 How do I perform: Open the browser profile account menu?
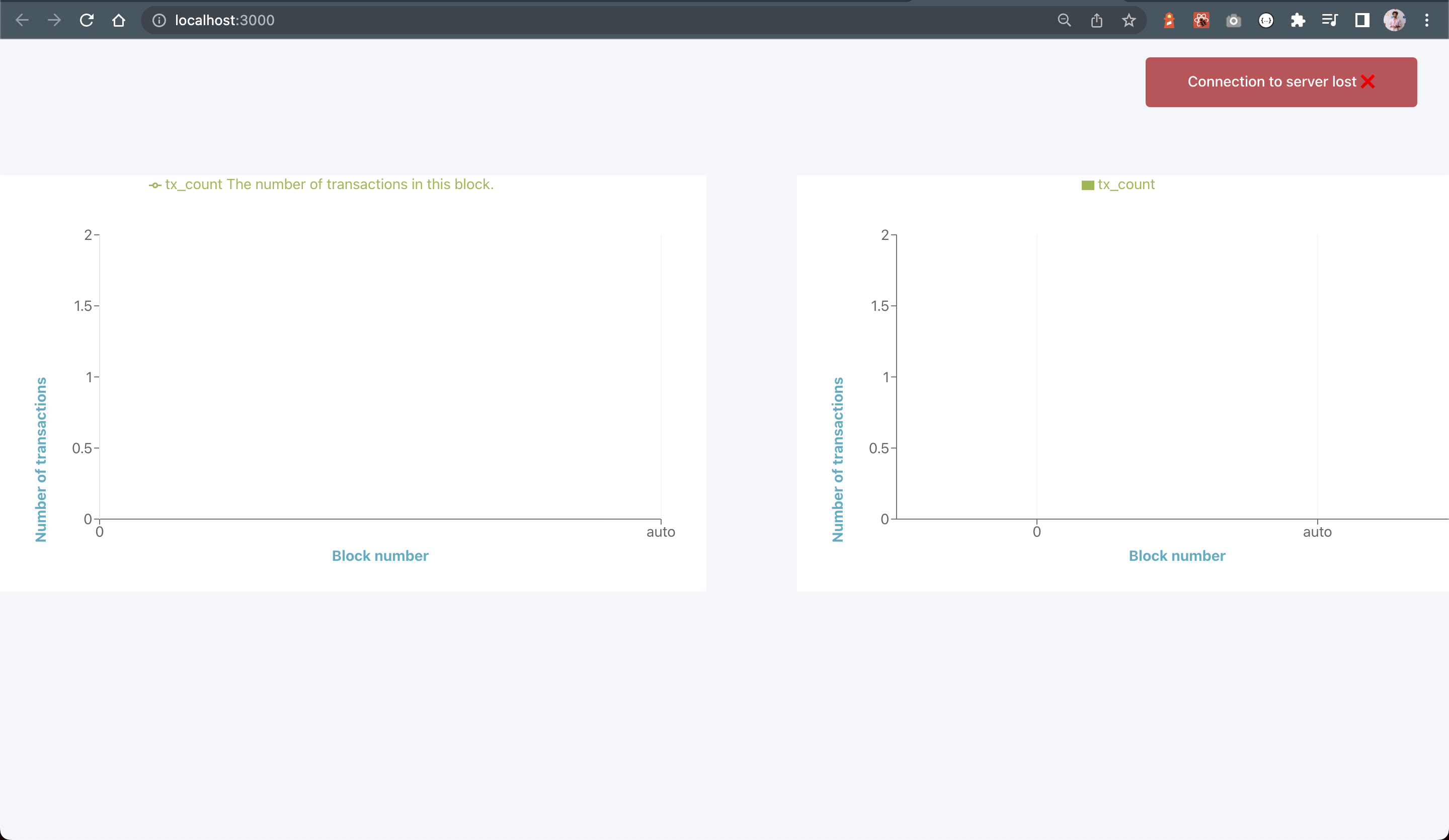(1394, 20)
